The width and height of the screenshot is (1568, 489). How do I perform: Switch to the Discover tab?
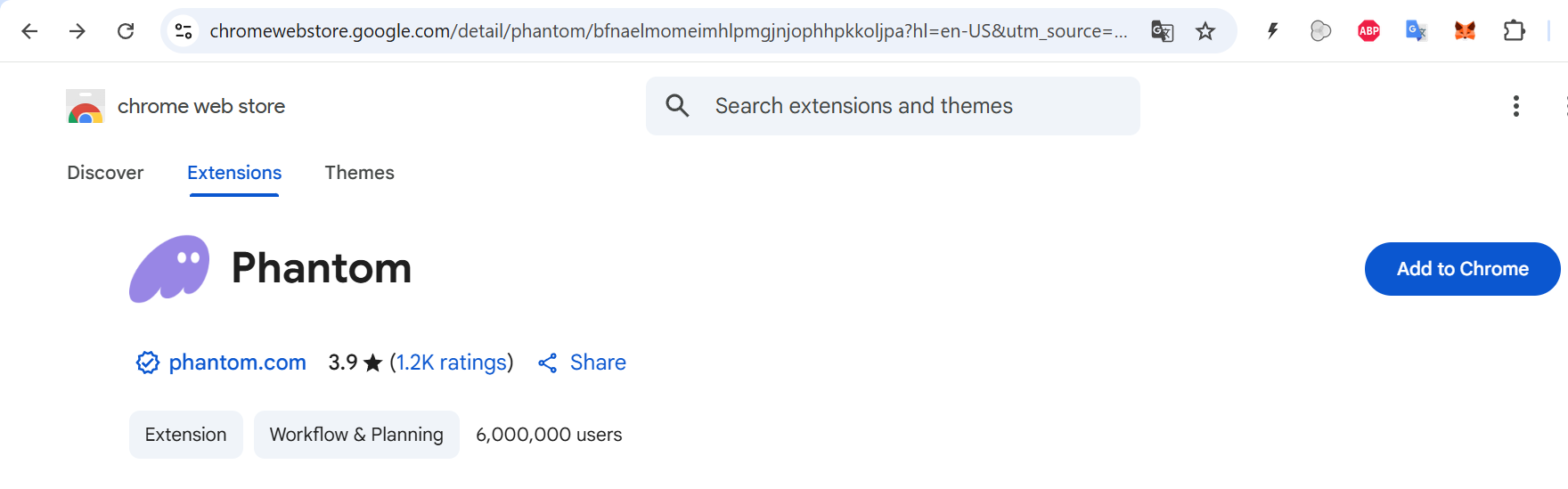coord(105,173)
